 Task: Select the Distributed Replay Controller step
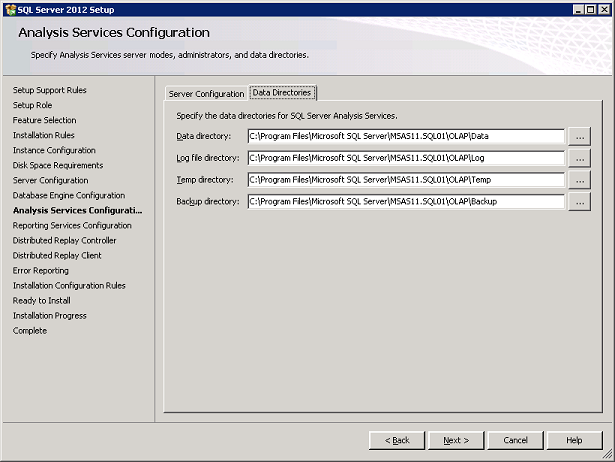(x=64, y=240)
